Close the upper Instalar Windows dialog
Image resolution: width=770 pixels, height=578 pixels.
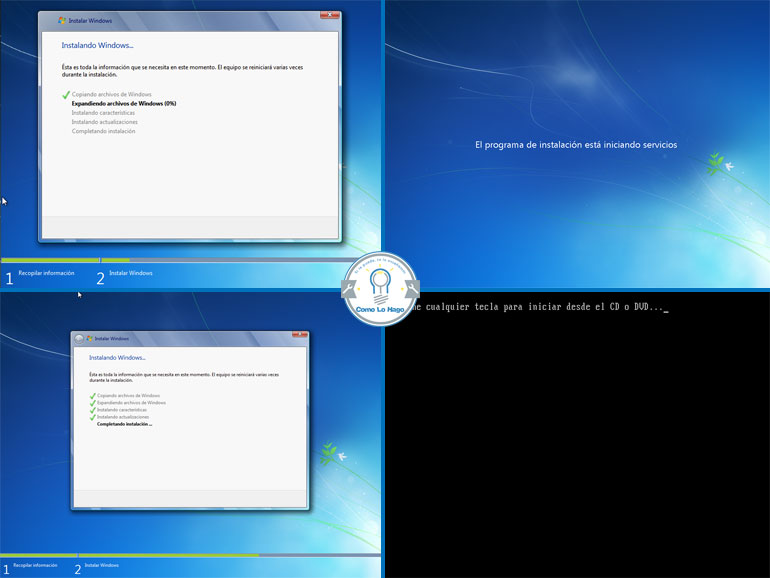pyautogui.click(x=330, y=15)
